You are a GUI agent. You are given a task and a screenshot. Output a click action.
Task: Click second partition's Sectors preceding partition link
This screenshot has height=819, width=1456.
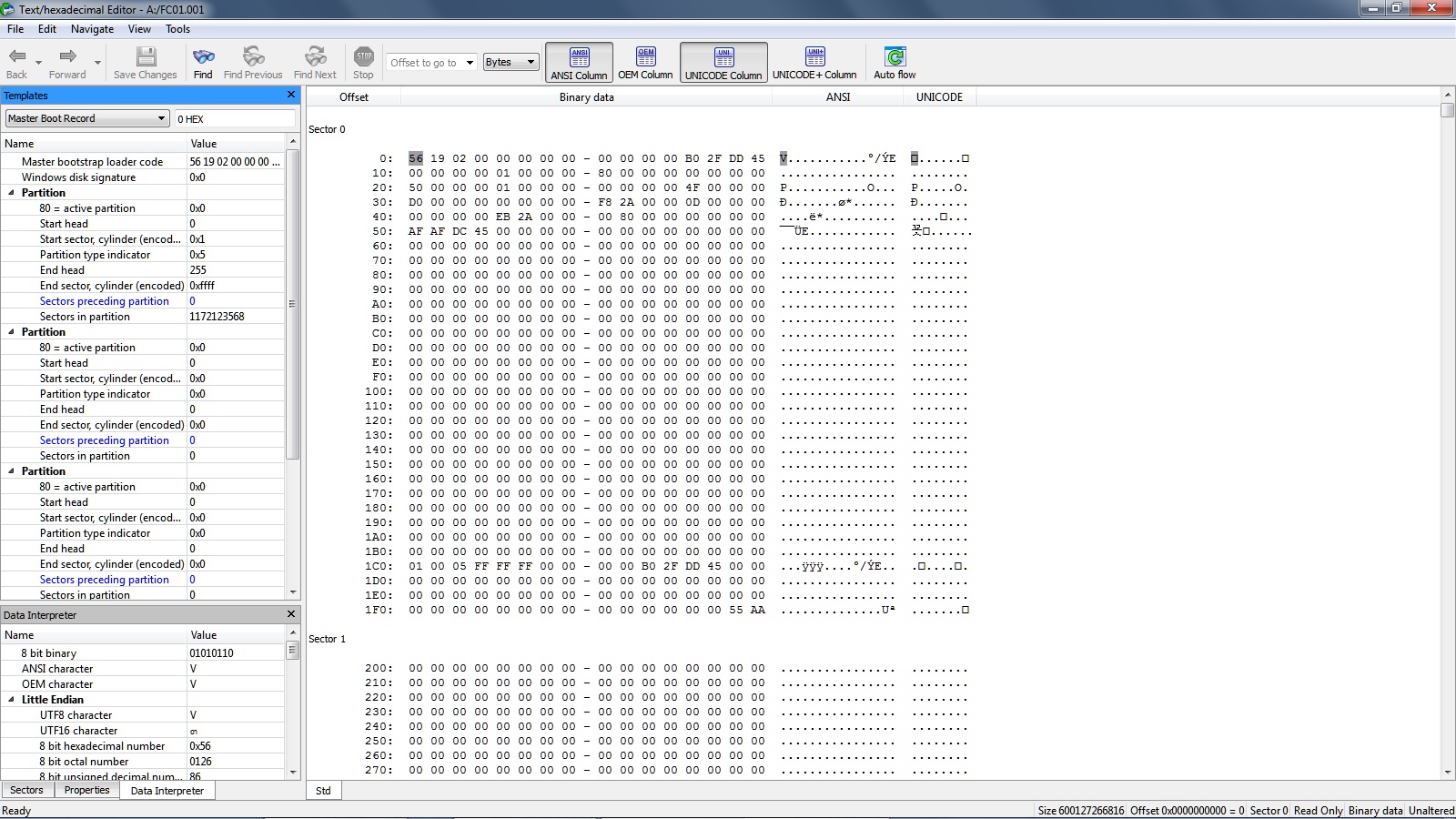[105, 440]
